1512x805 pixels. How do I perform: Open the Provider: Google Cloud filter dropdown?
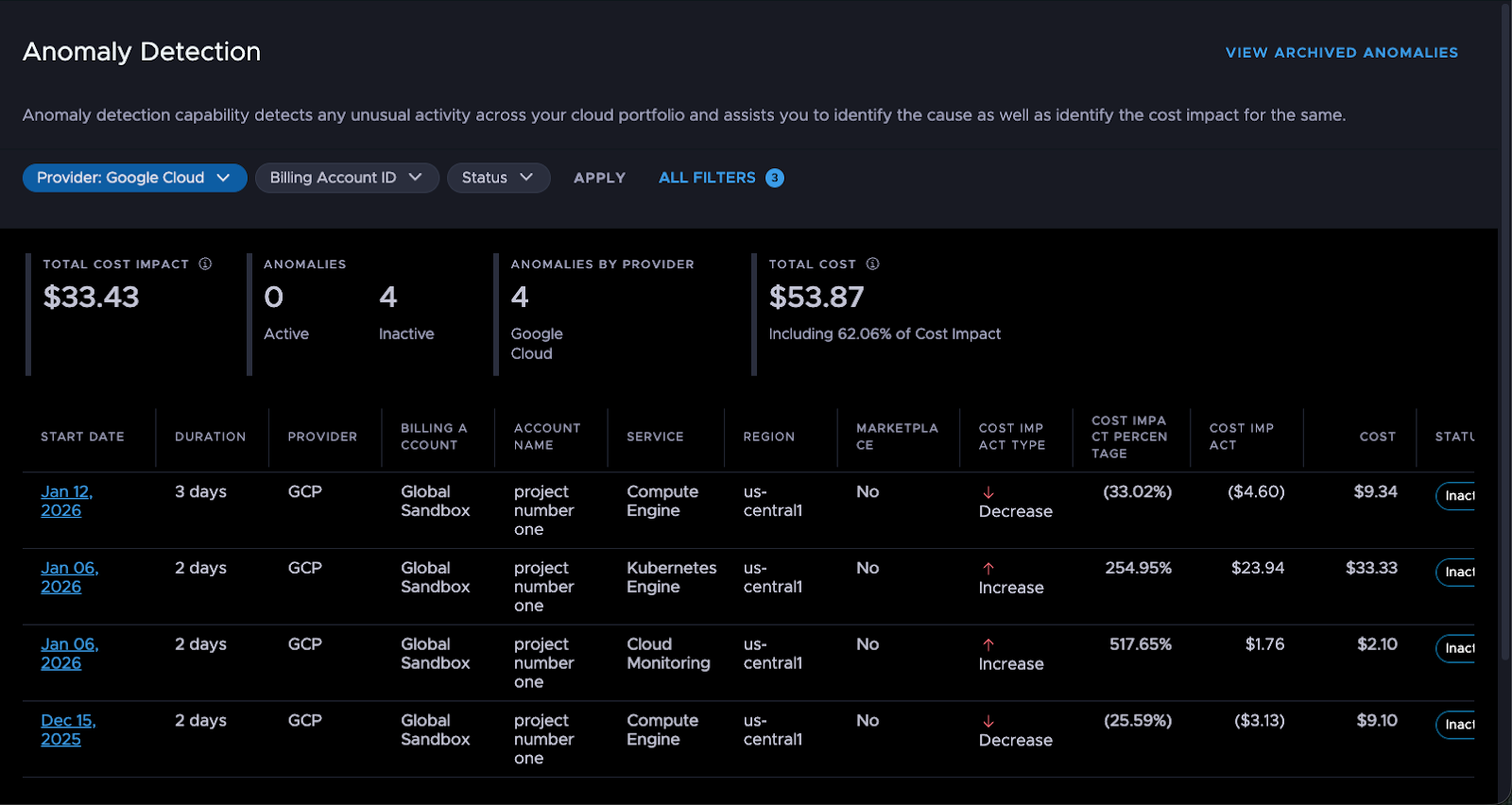pos(134,178)
